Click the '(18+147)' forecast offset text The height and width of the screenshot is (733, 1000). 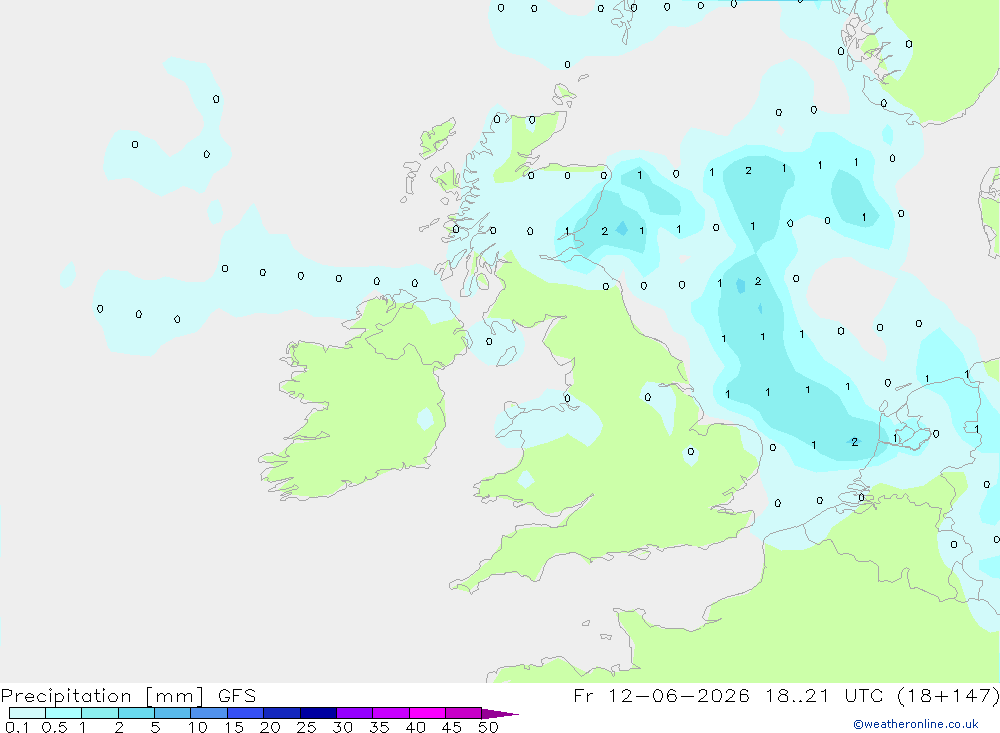pos(948,696)
